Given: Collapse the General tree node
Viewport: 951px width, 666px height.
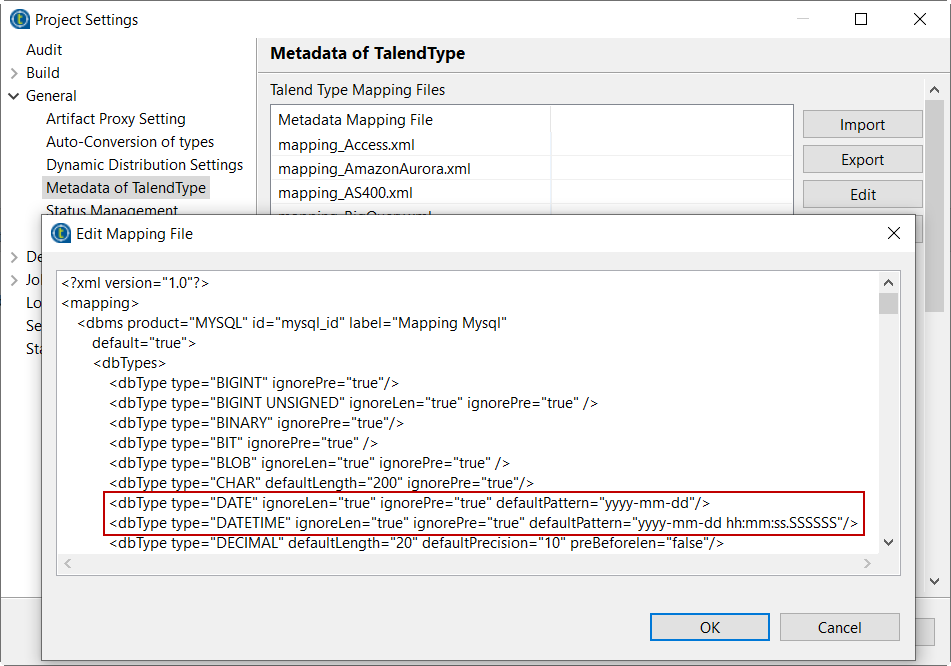Looking at the screenshot, I should (x=14, y=96).
